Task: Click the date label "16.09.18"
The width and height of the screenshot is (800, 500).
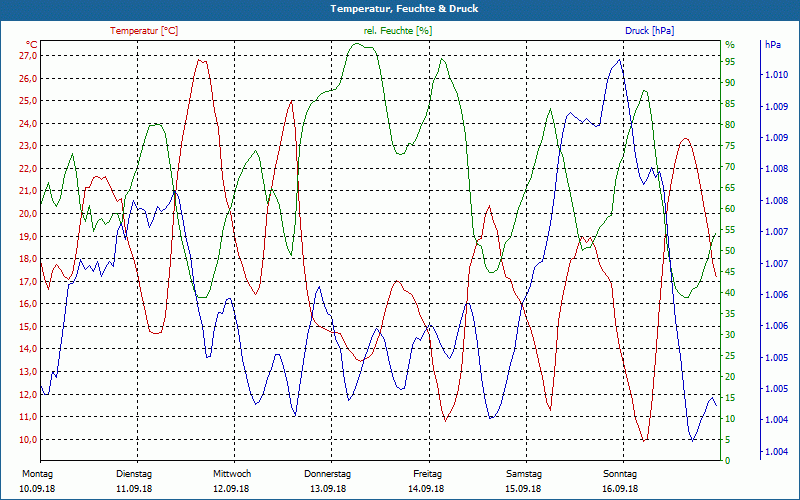Action: 620,489
